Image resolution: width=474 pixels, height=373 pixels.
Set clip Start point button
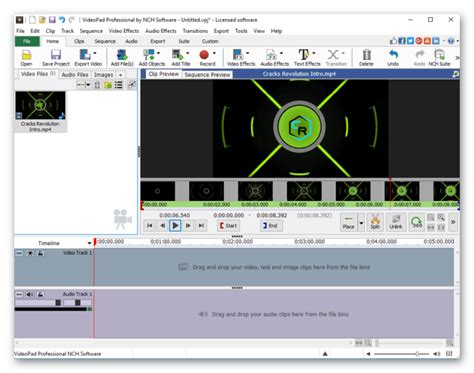click(228, 226)
